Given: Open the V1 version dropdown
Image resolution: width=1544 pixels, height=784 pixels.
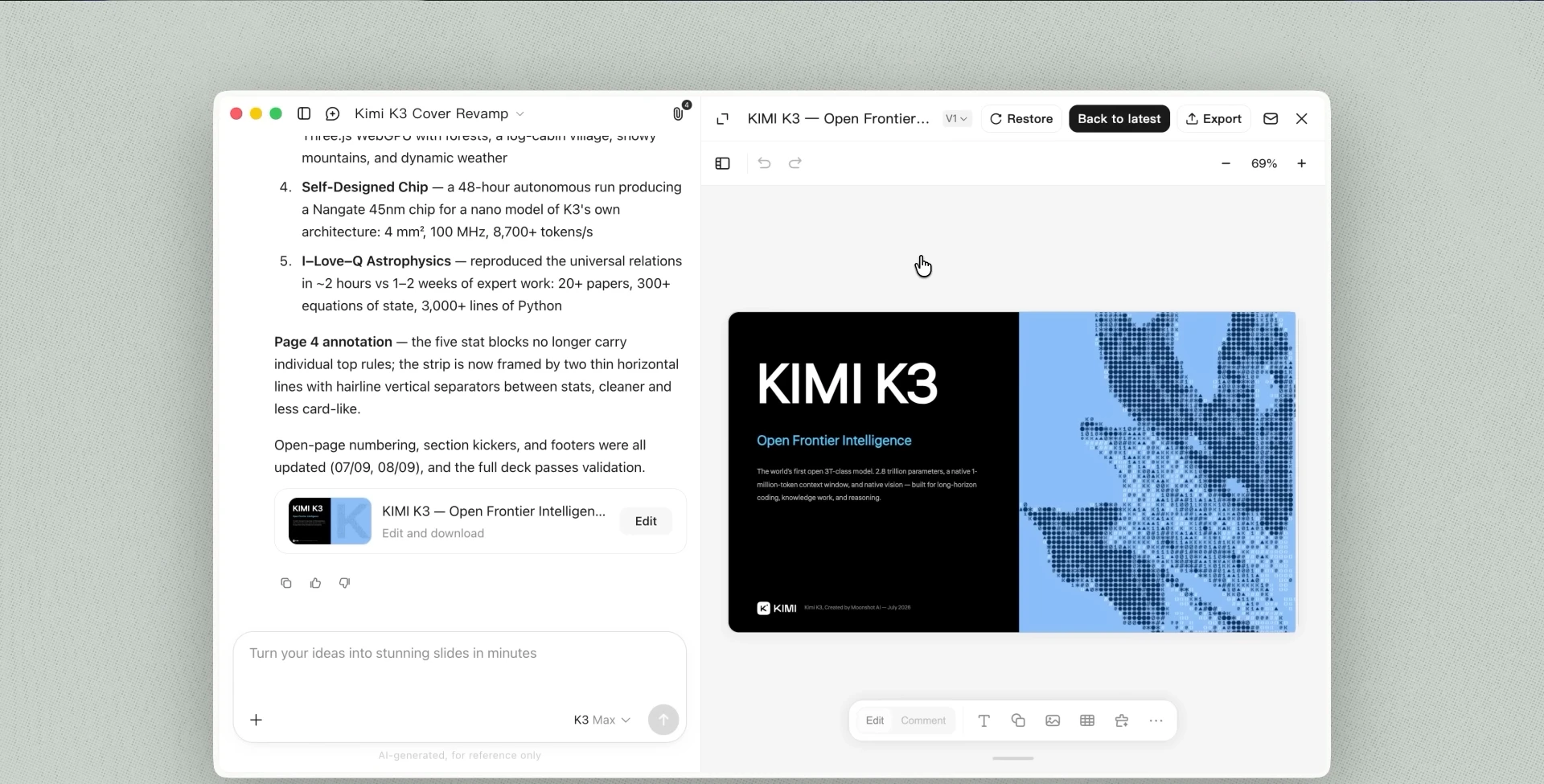Looking at the screenshot, I should coord(957,119).
